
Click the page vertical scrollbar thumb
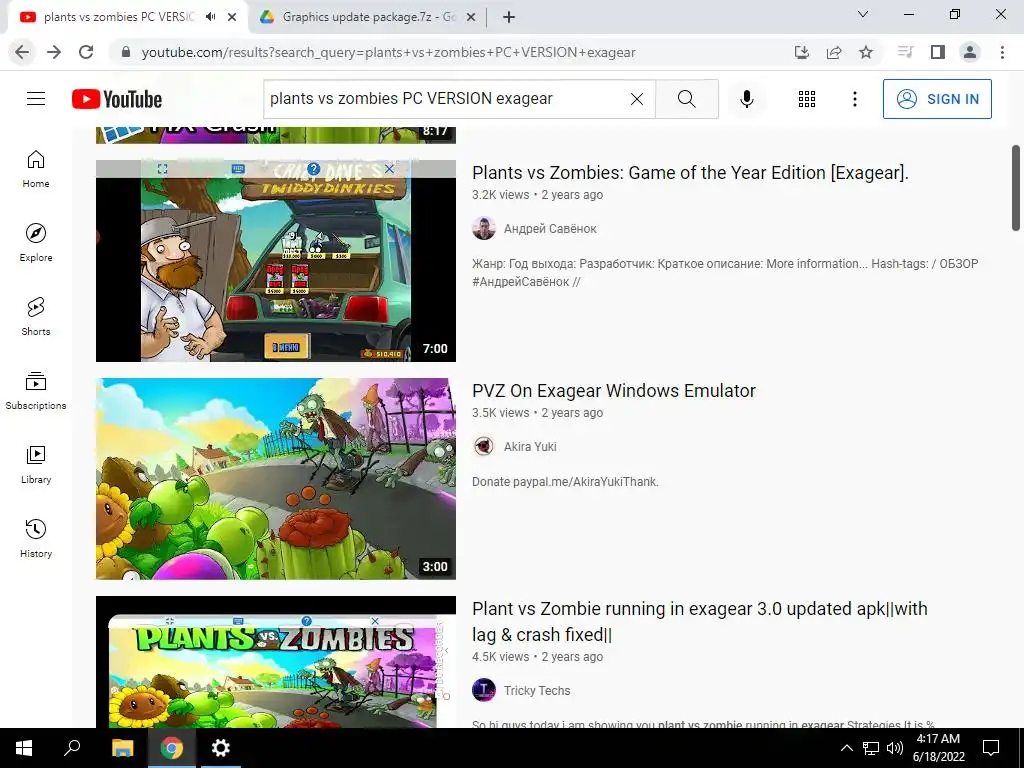click(1016, 188)
